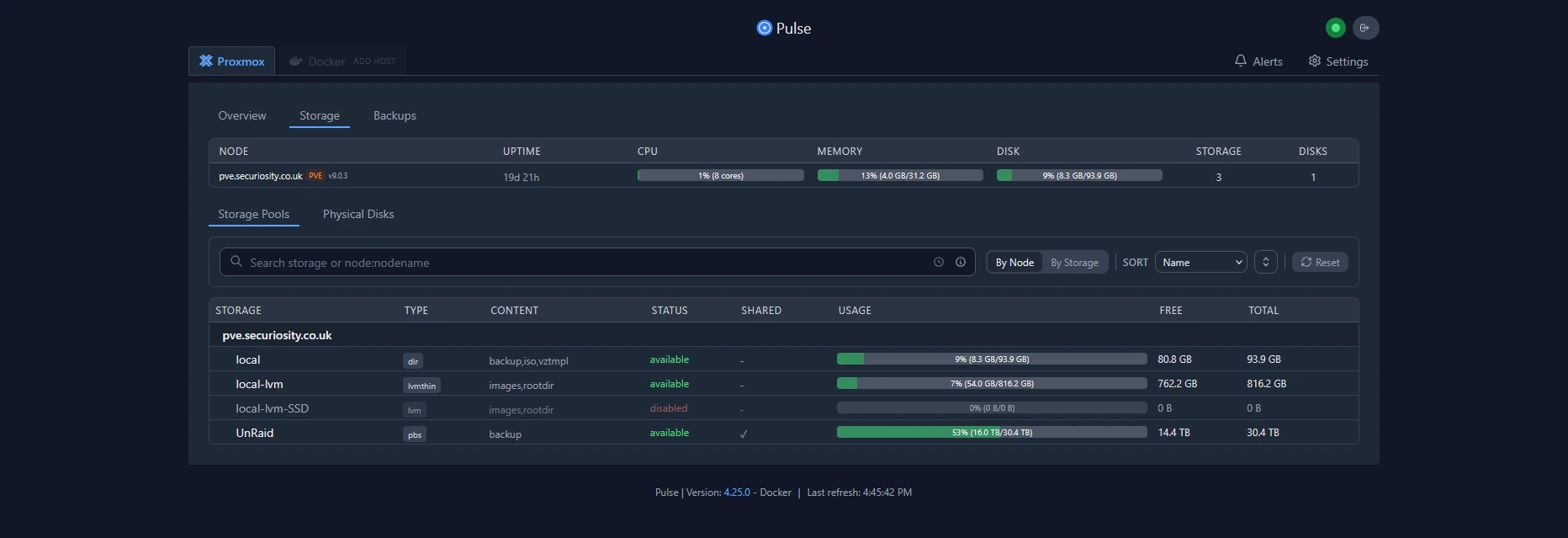Click the search info help icon

[x=961, y=262]
